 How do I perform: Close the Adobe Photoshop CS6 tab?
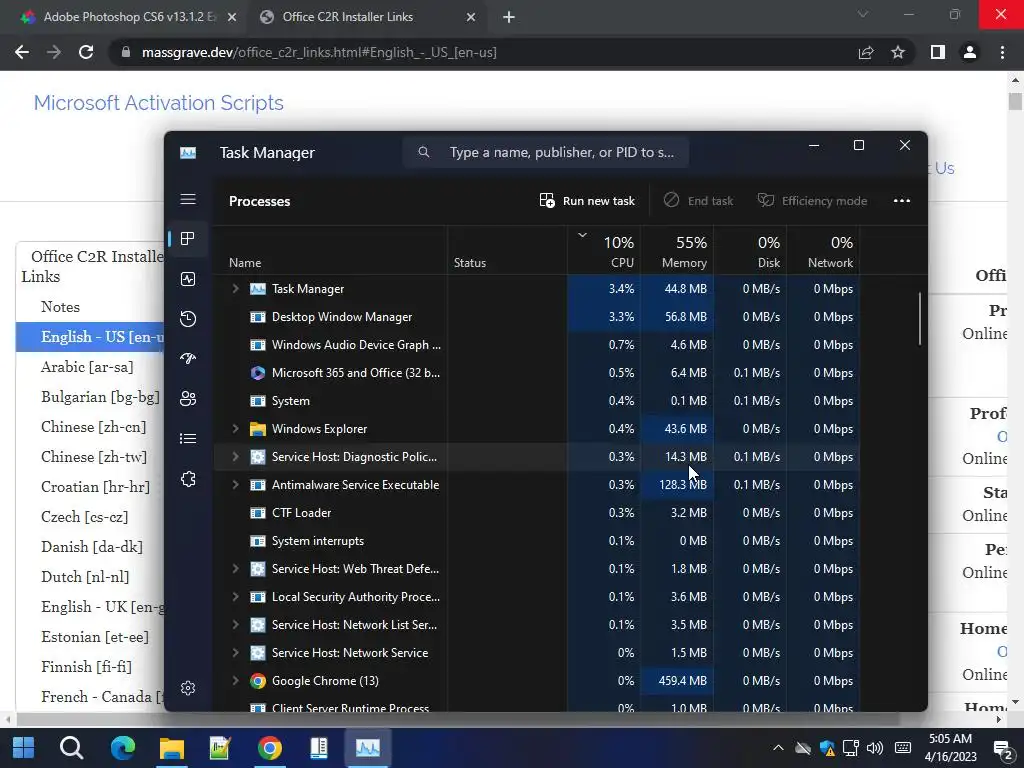[x=231, y=17]
